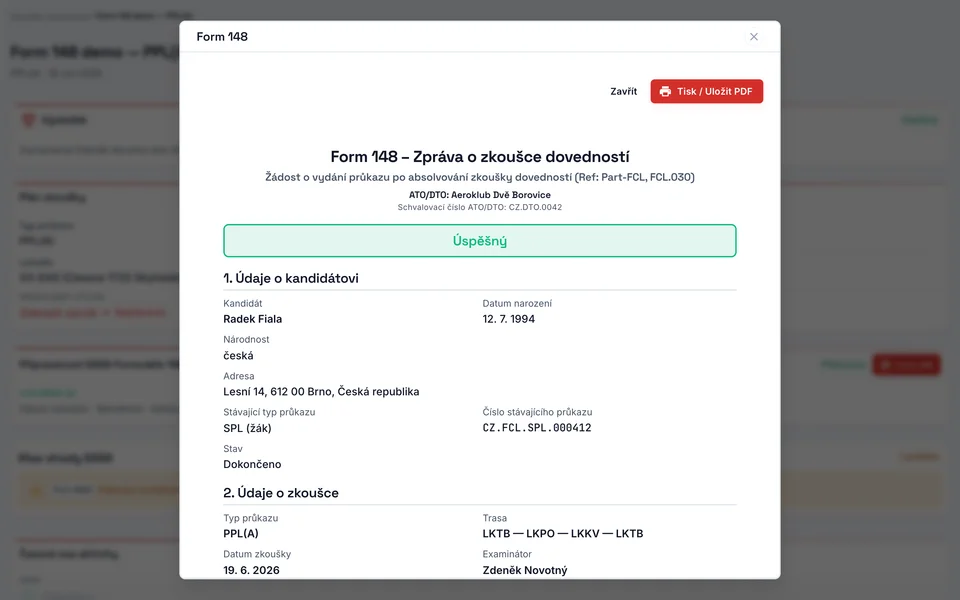The width and height of the screenshot is (960, 600).
Task: Click exam date 19. 6. 2026
Action: point(251,570)
